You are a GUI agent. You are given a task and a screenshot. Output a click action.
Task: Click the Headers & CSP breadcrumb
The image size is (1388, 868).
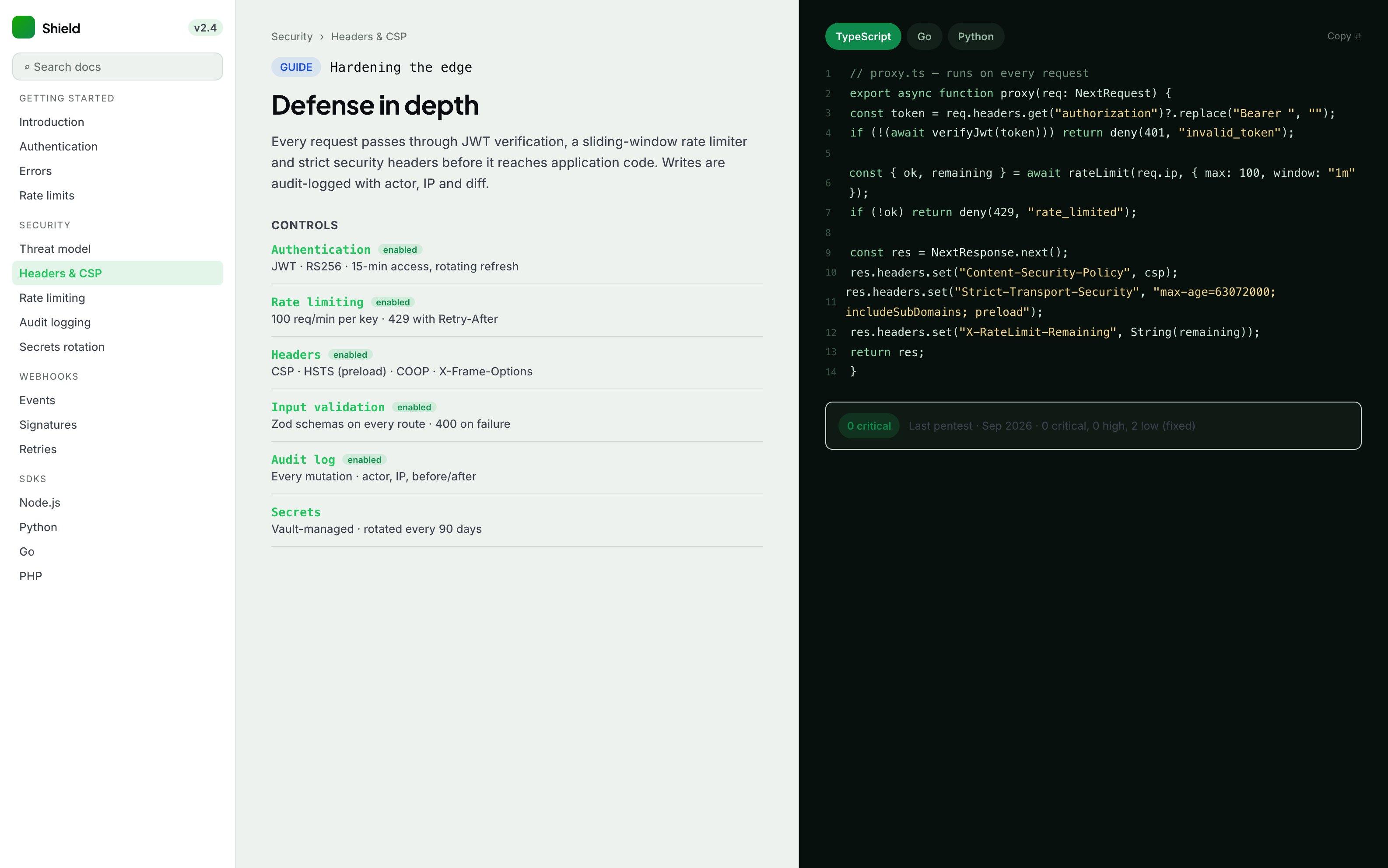[368, 37]
